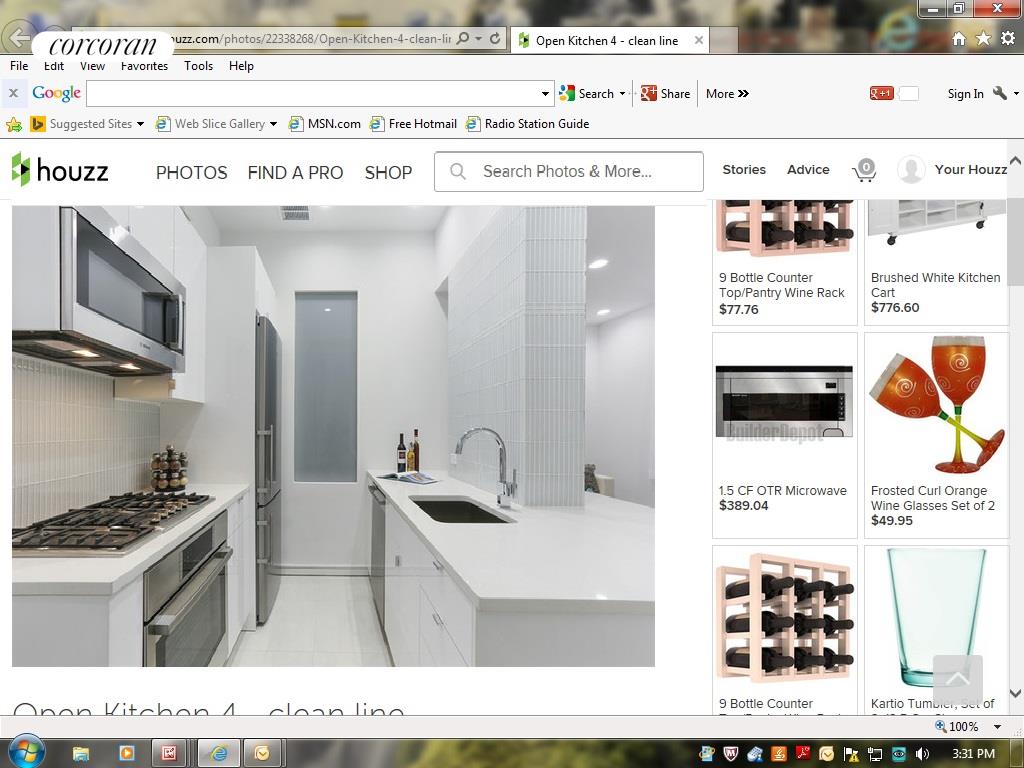Open the Favorites menu
This screenshot has height=768, width=1024.
pos(144,66)
